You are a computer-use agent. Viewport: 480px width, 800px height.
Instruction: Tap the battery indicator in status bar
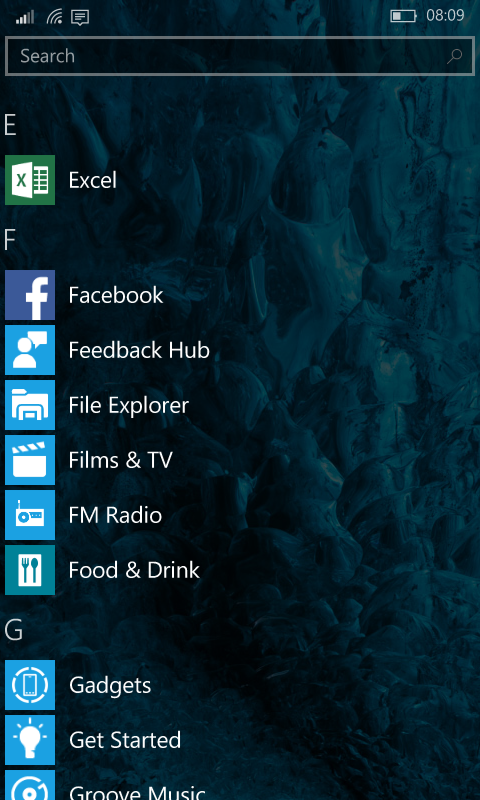(403, 16)
